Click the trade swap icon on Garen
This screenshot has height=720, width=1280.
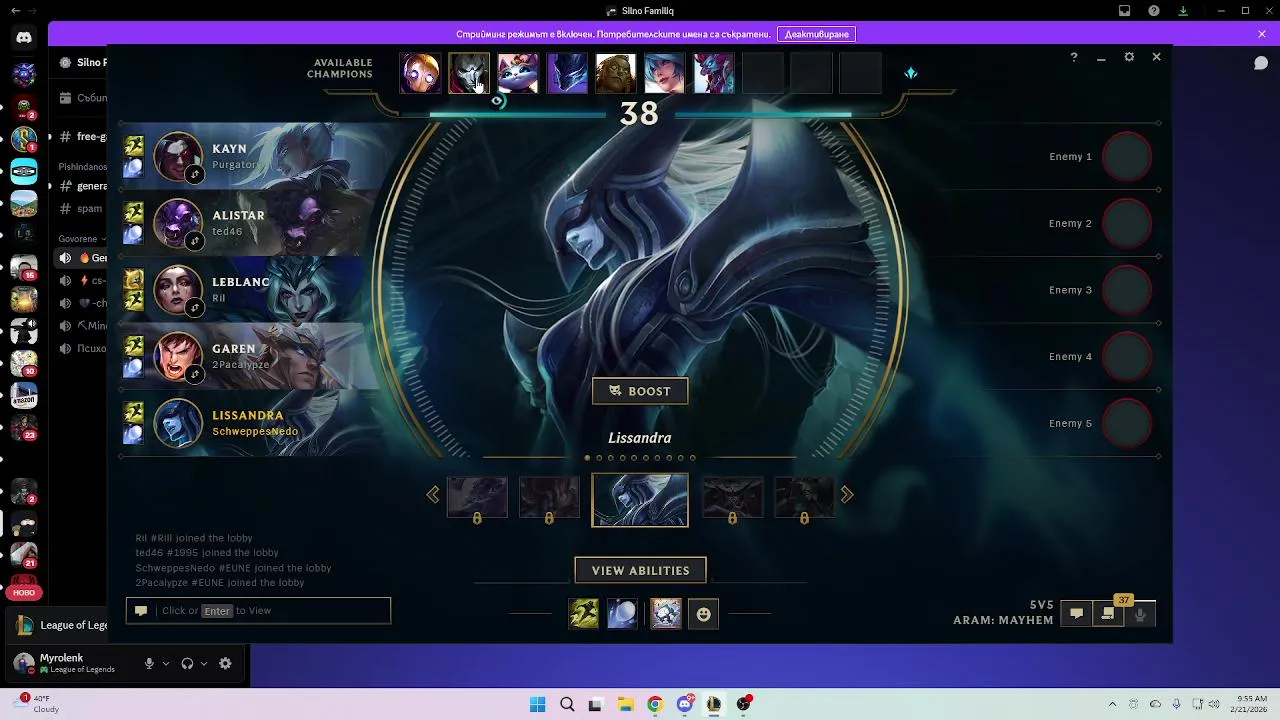[195, 374]
